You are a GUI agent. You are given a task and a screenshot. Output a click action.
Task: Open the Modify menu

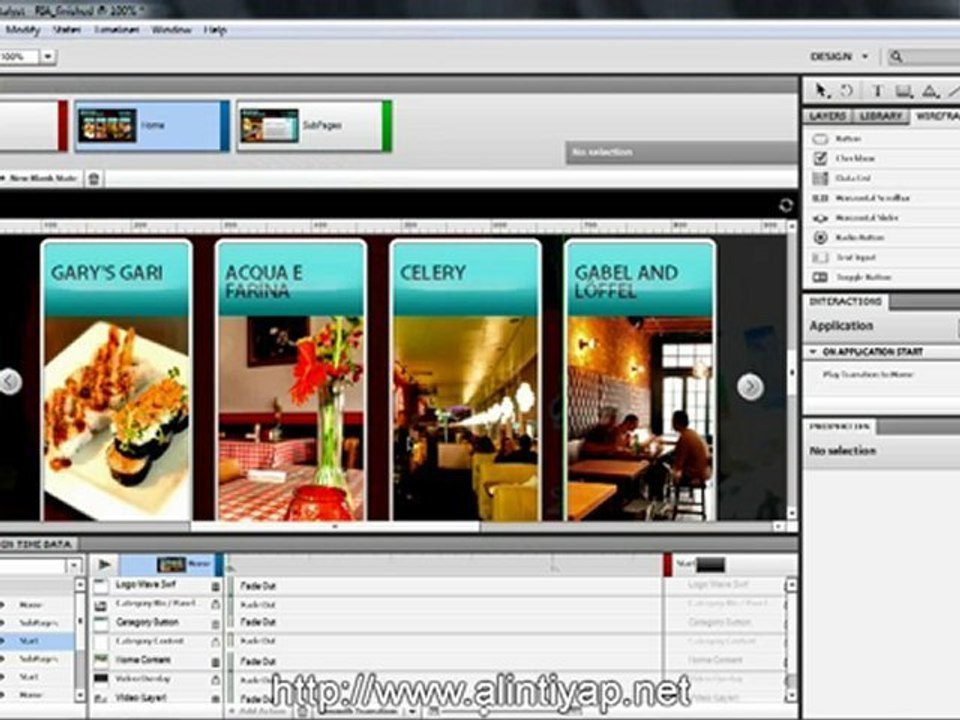point(22,29)
